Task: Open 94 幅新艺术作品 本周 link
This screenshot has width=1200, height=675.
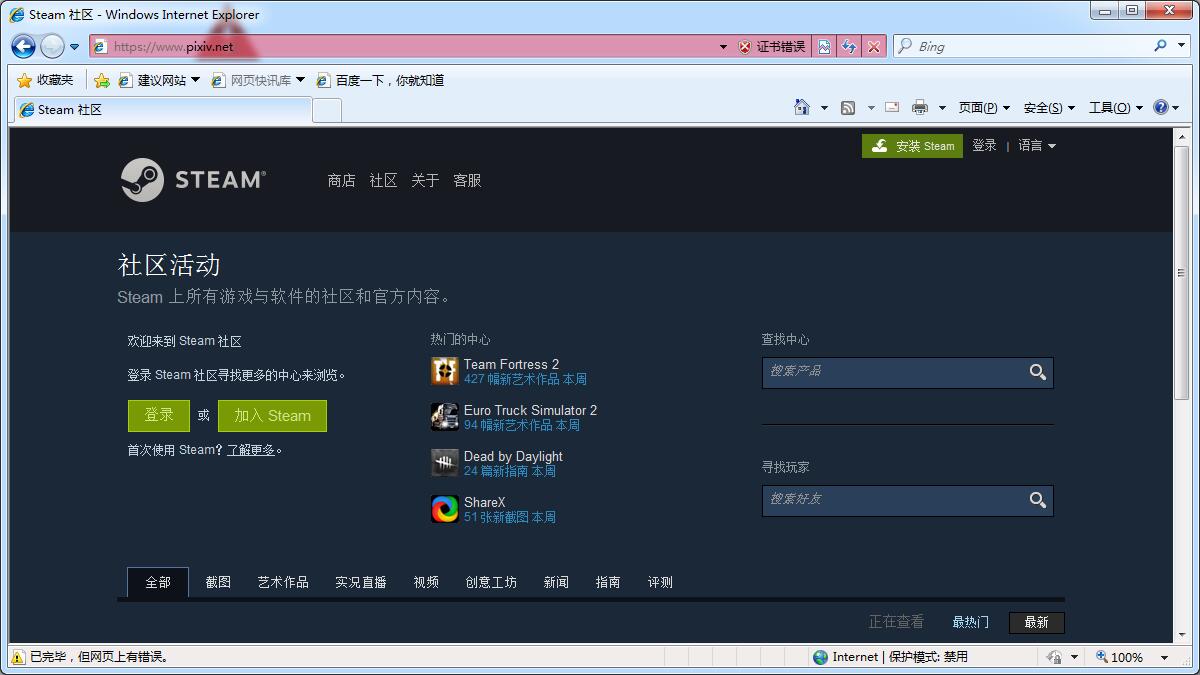Action: coord(521,425)
